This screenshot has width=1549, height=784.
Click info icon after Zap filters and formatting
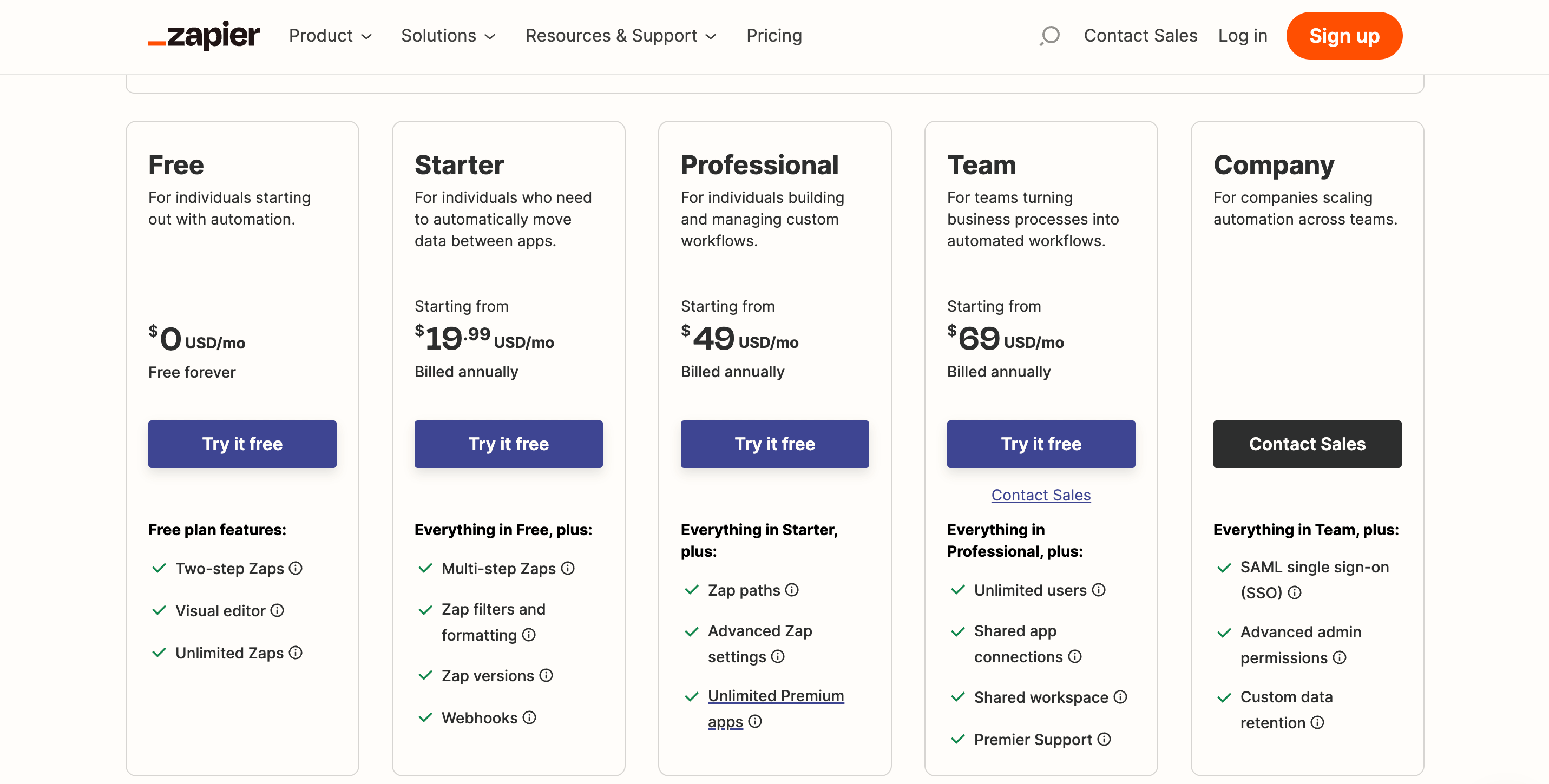click(529, 635)
